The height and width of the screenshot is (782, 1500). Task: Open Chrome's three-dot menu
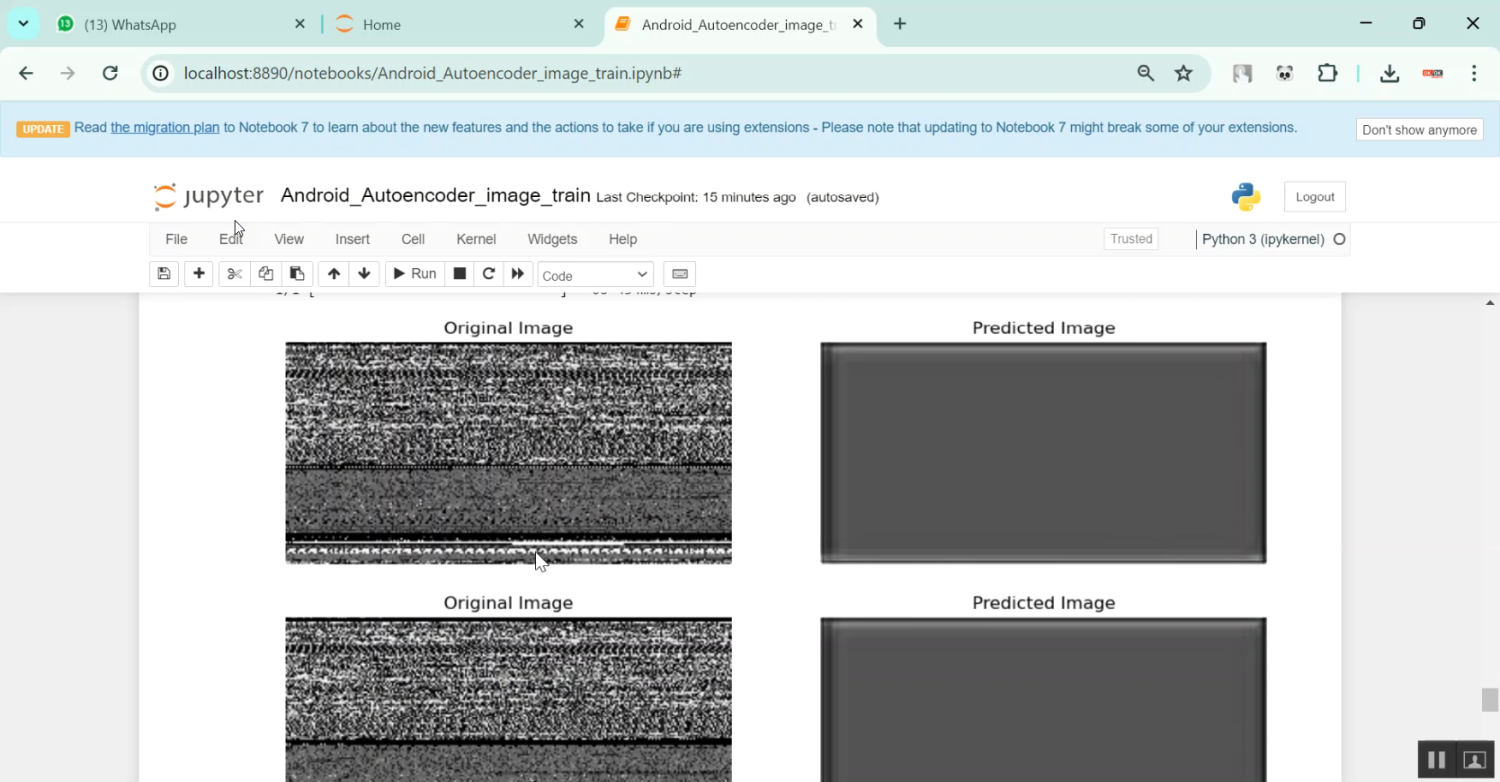[x=1474, y=73]
